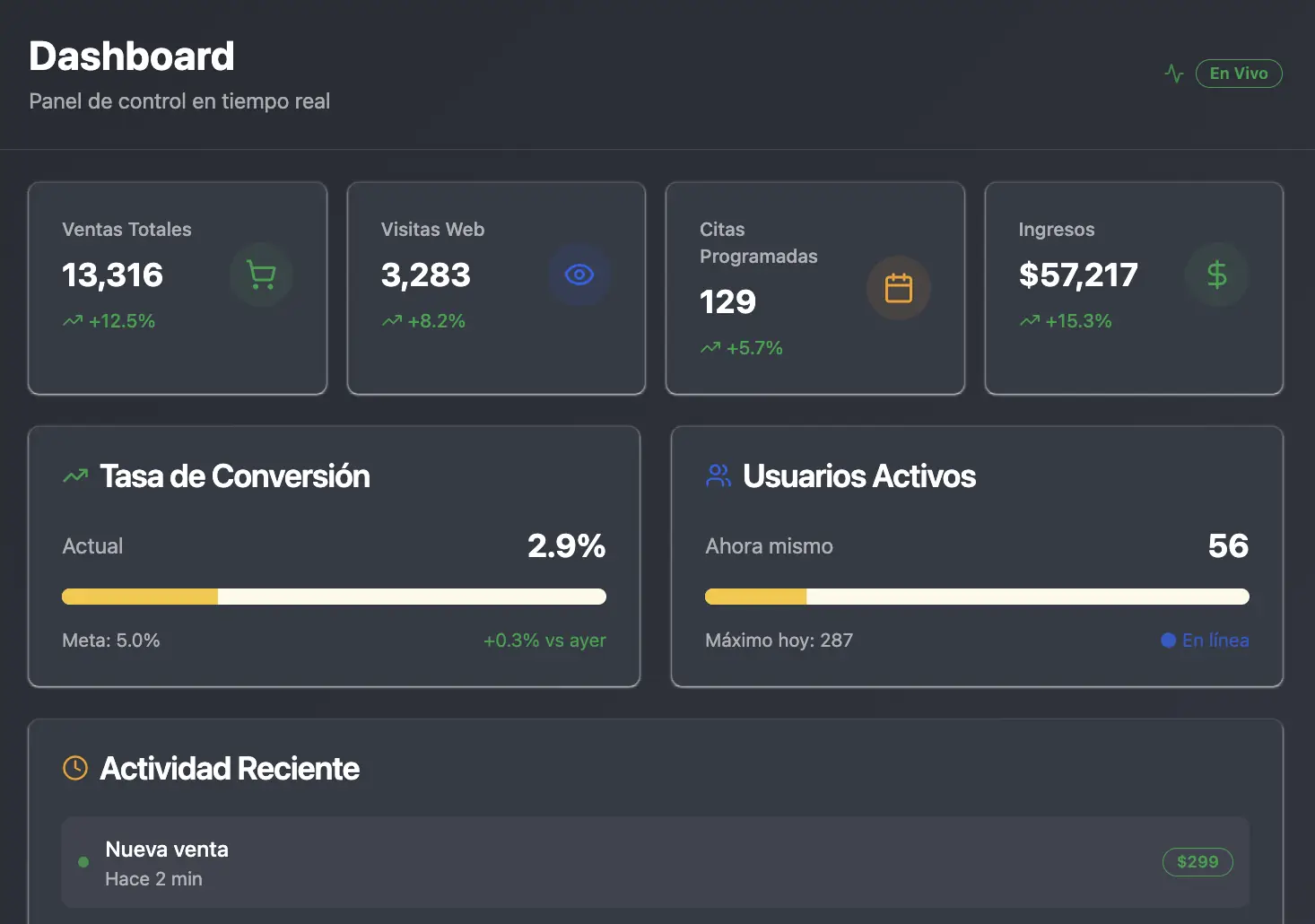Screen dimensions: 1315x924
Task: Click the clock icon beside Actividad Reciente
Action: (75, 768)
